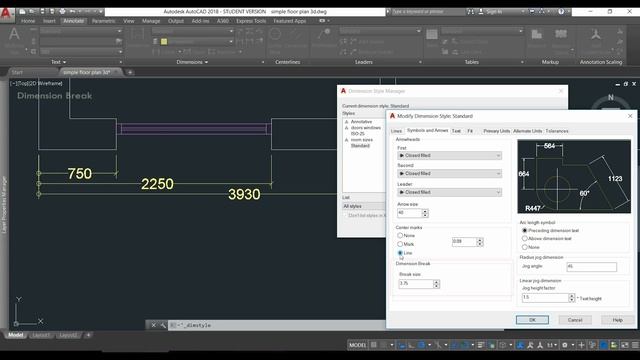This screenshot has height=360, width=640.
Task: Click the Dimension tool icon in ribbon
Action: tap(137, 35)
